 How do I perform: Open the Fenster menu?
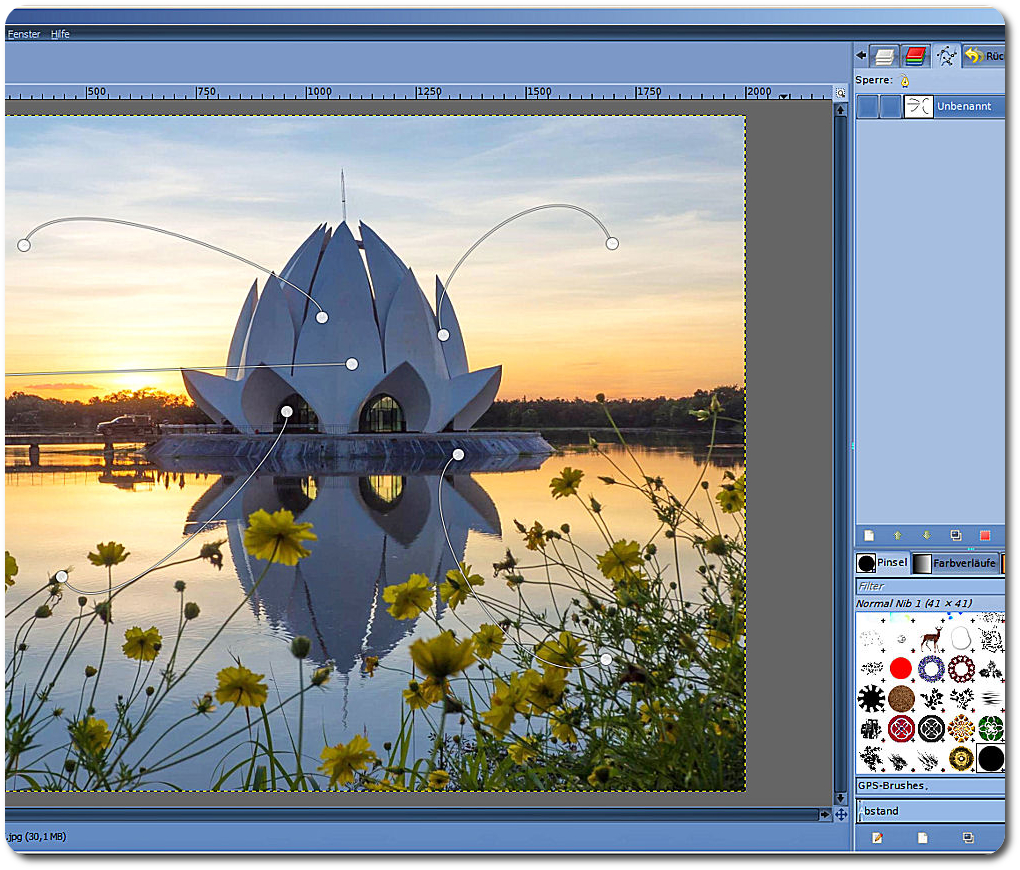pyautogui.click(x=23, y=34)
